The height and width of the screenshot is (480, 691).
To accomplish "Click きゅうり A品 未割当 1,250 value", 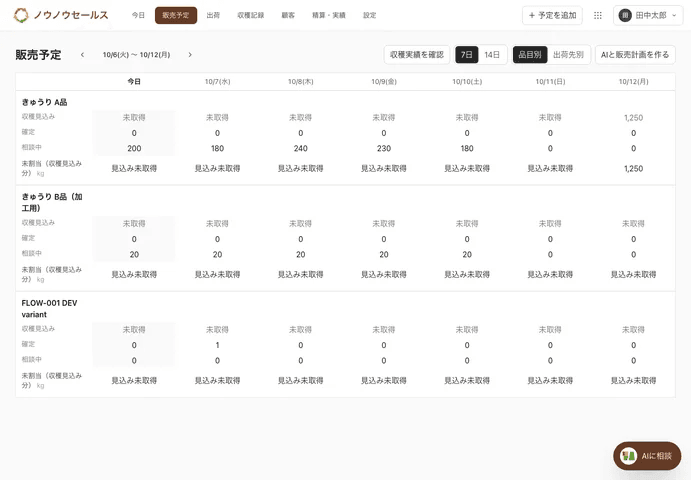I will pyautogui.click(x=633, y=168).
